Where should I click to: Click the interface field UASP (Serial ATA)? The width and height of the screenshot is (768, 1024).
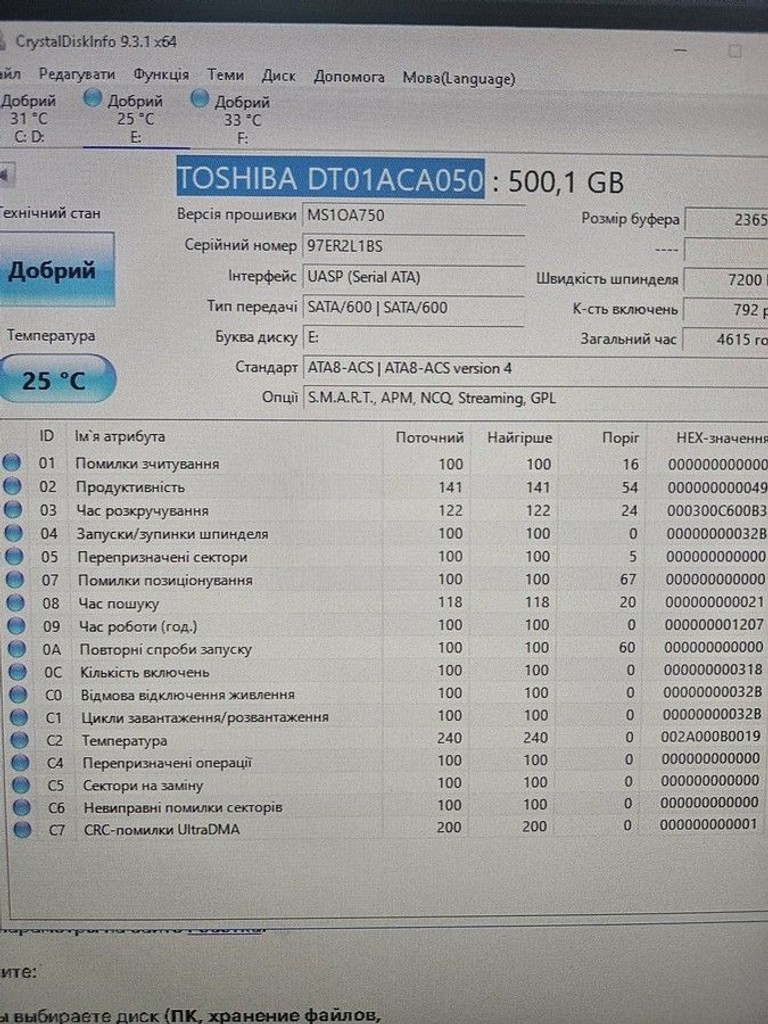[x=413, y=277]
